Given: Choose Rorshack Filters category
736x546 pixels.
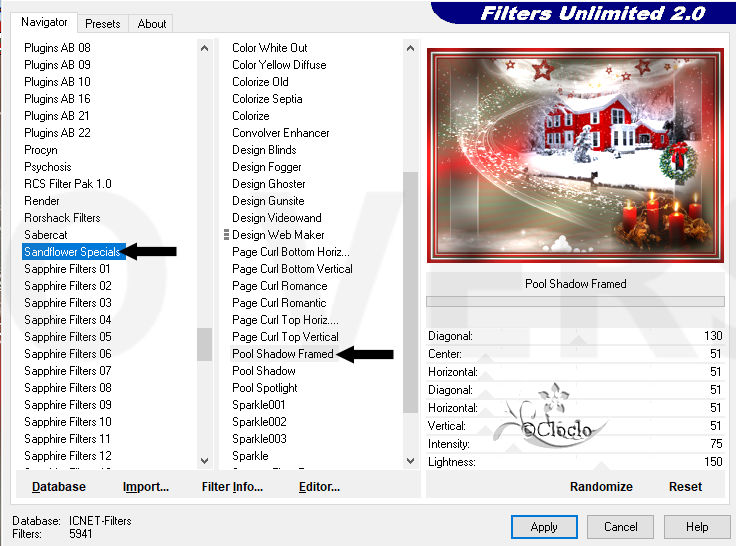Looking at the screenshot, I should tap(62, 218).
